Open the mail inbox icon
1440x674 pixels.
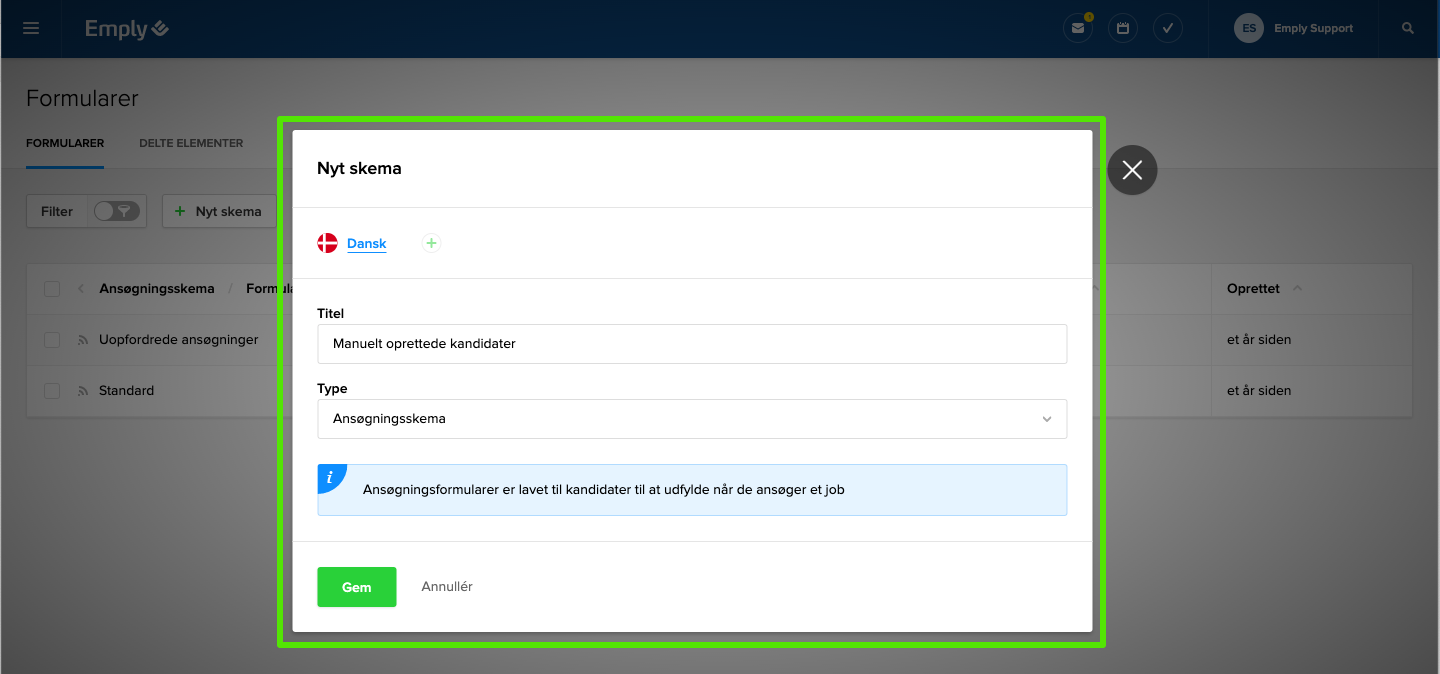click(1077, 29)
